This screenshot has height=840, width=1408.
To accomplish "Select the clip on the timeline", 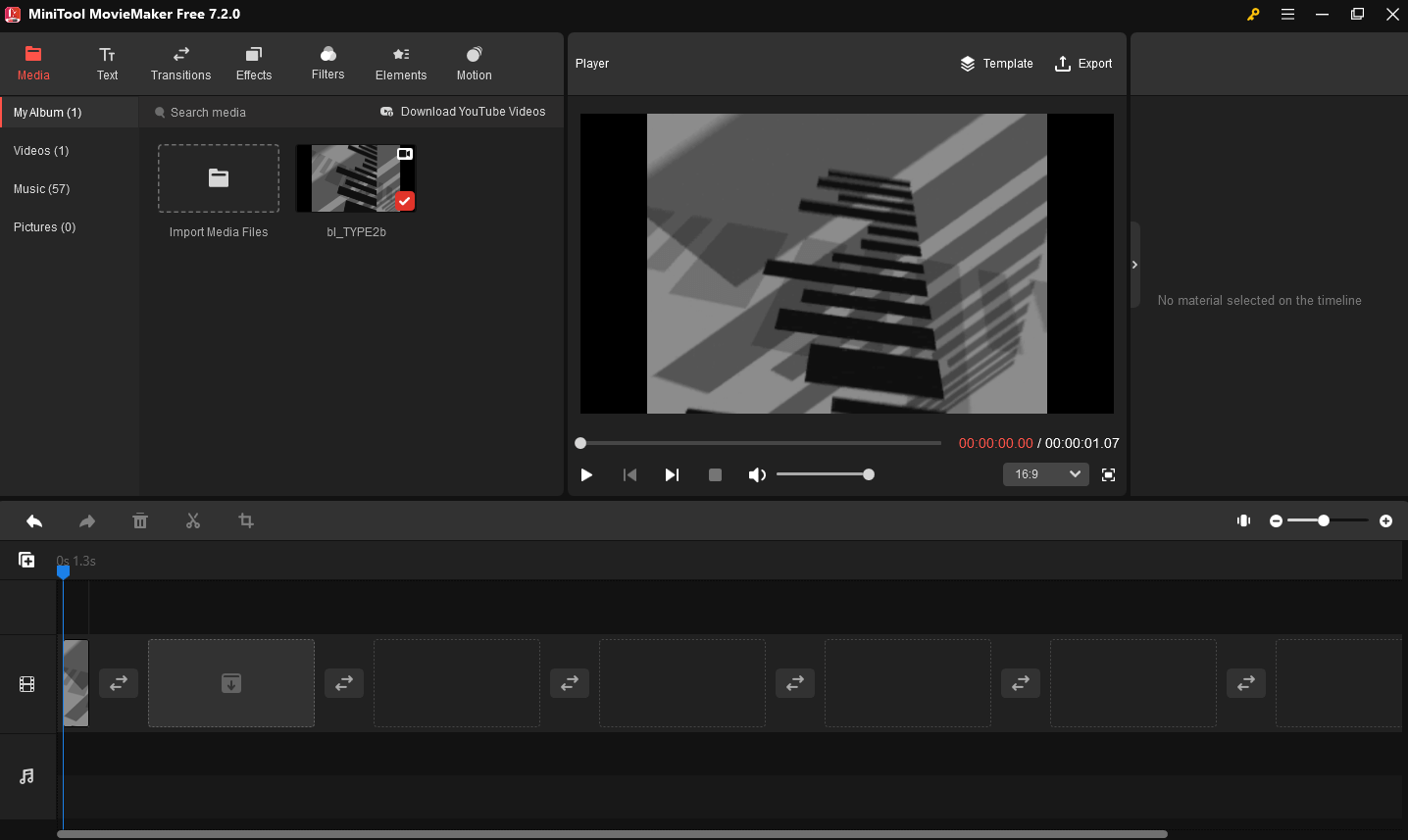I will click(x=75, y=683).
